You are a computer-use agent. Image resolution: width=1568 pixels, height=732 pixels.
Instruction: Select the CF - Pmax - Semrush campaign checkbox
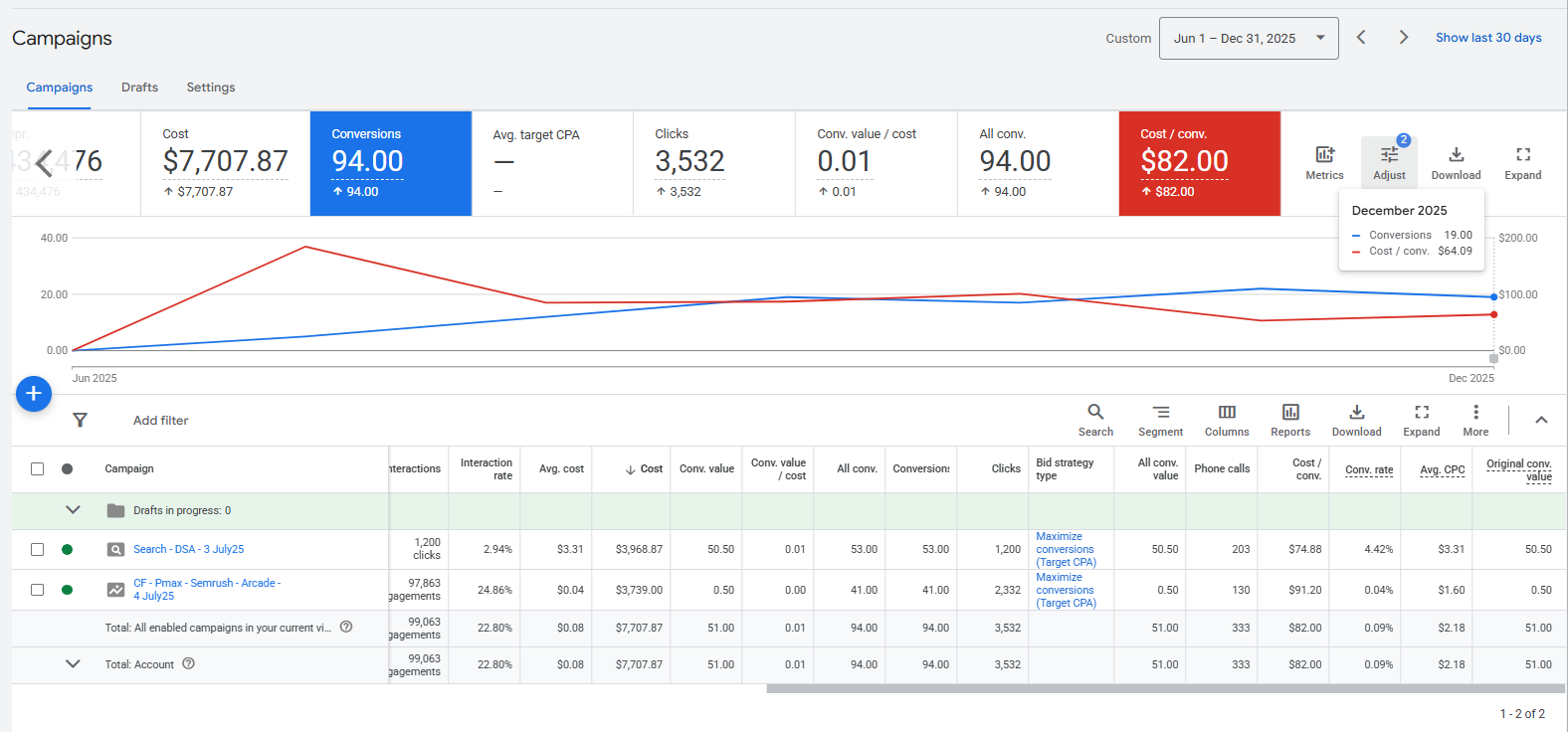(38, 590)
